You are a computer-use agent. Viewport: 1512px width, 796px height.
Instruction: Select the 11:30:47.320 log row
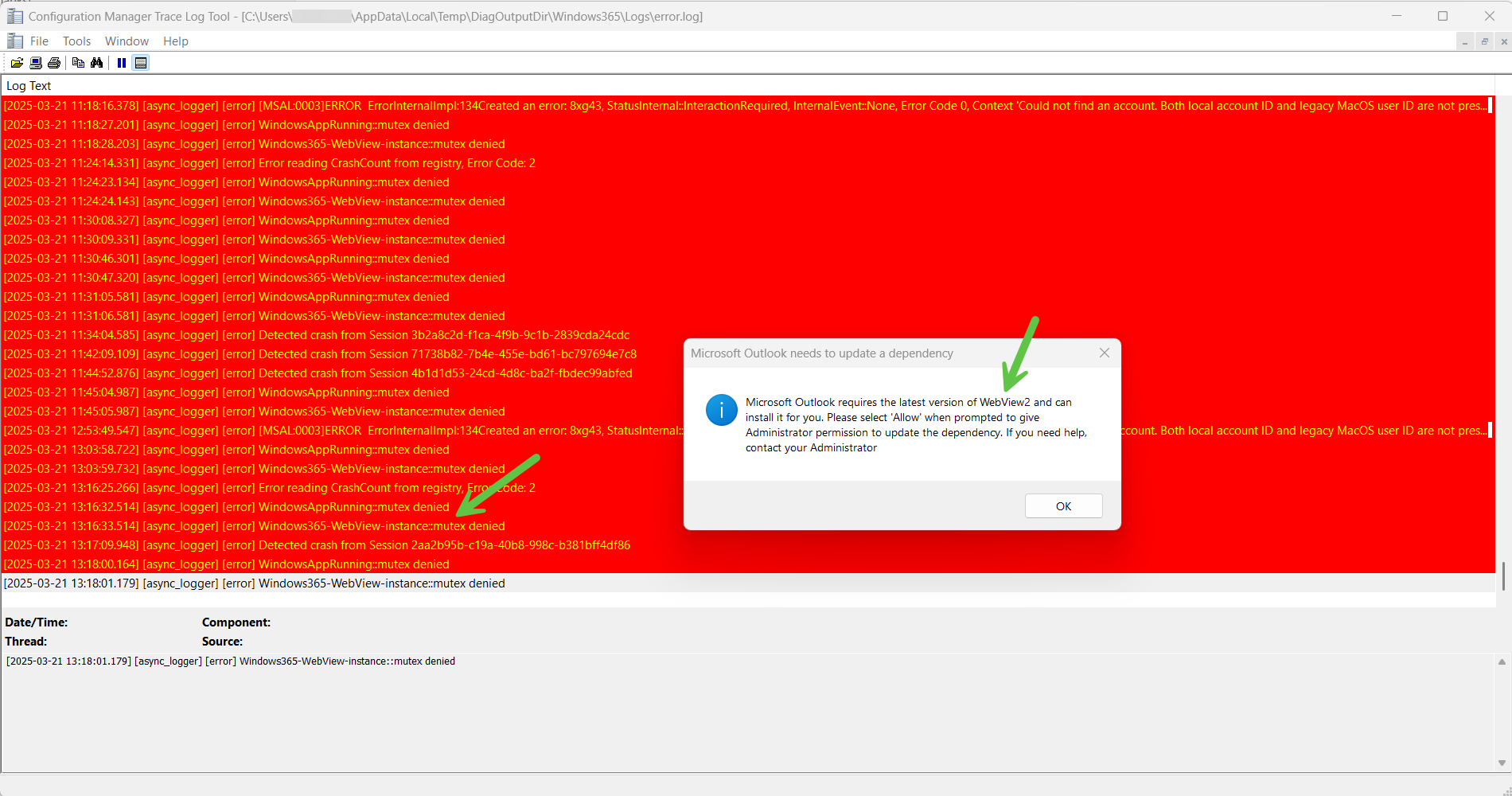tap(748, 278)
